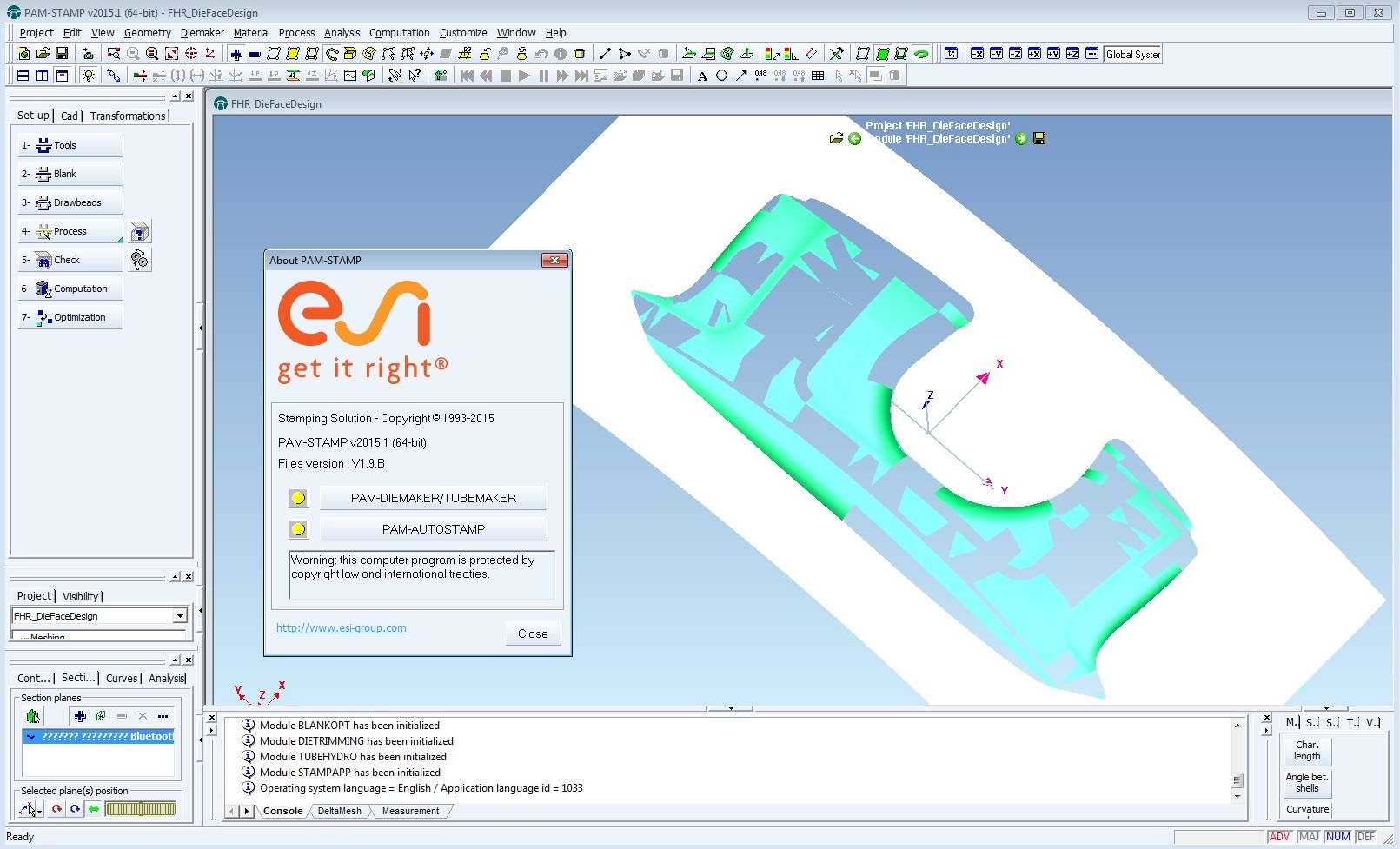
Task: Click the green wireframe display icon
Action: [882, 54]
